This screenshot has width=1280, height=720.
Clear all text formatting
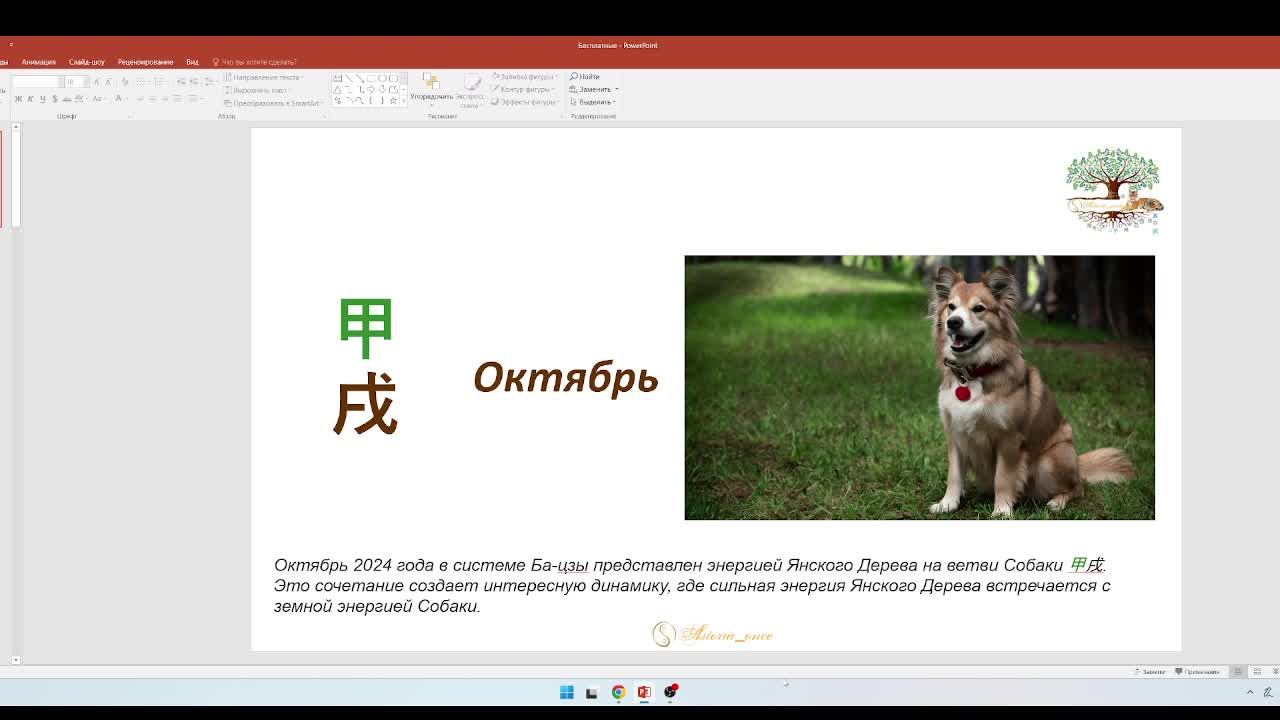coord(124,82)
